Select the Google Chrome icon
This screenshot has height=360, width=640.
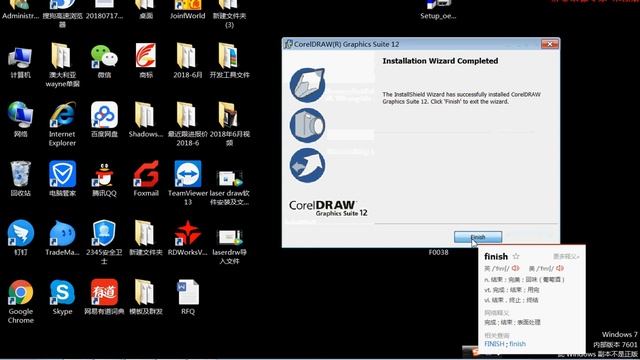(20, 301)
